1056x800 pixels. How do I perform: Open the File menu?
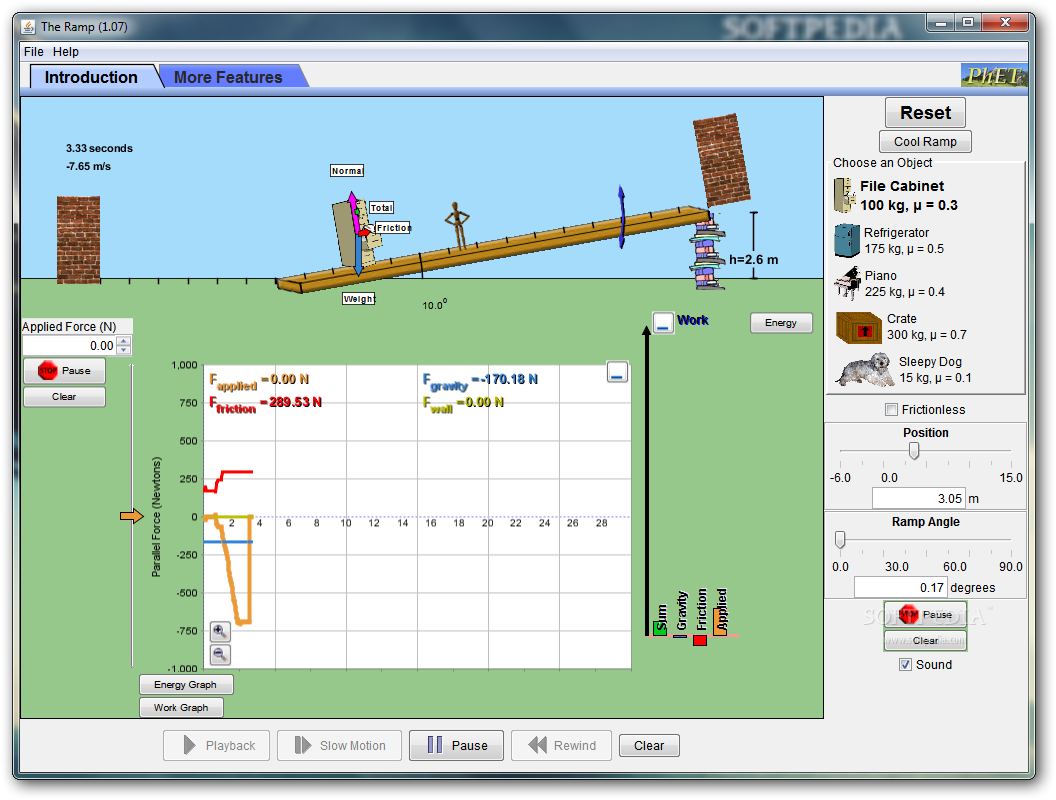tap(34, 52)
